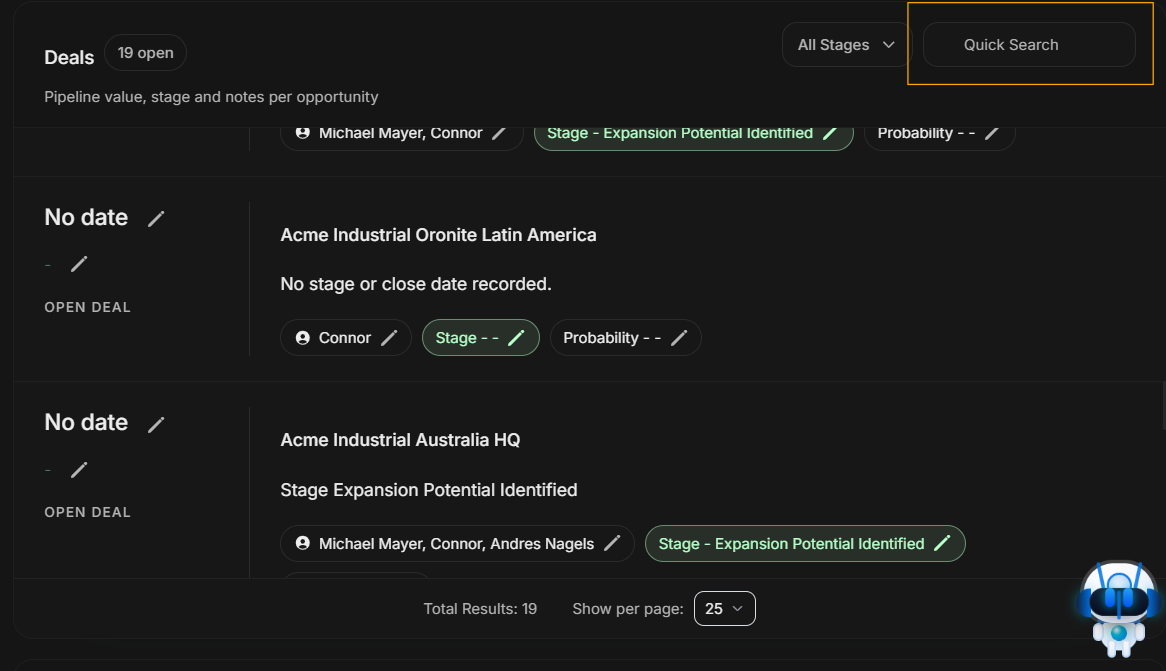The height and width of the screenshot is (671, 1166).
Task: Open the All Stages filter dropdown
Action: click(x=846, y=45)
